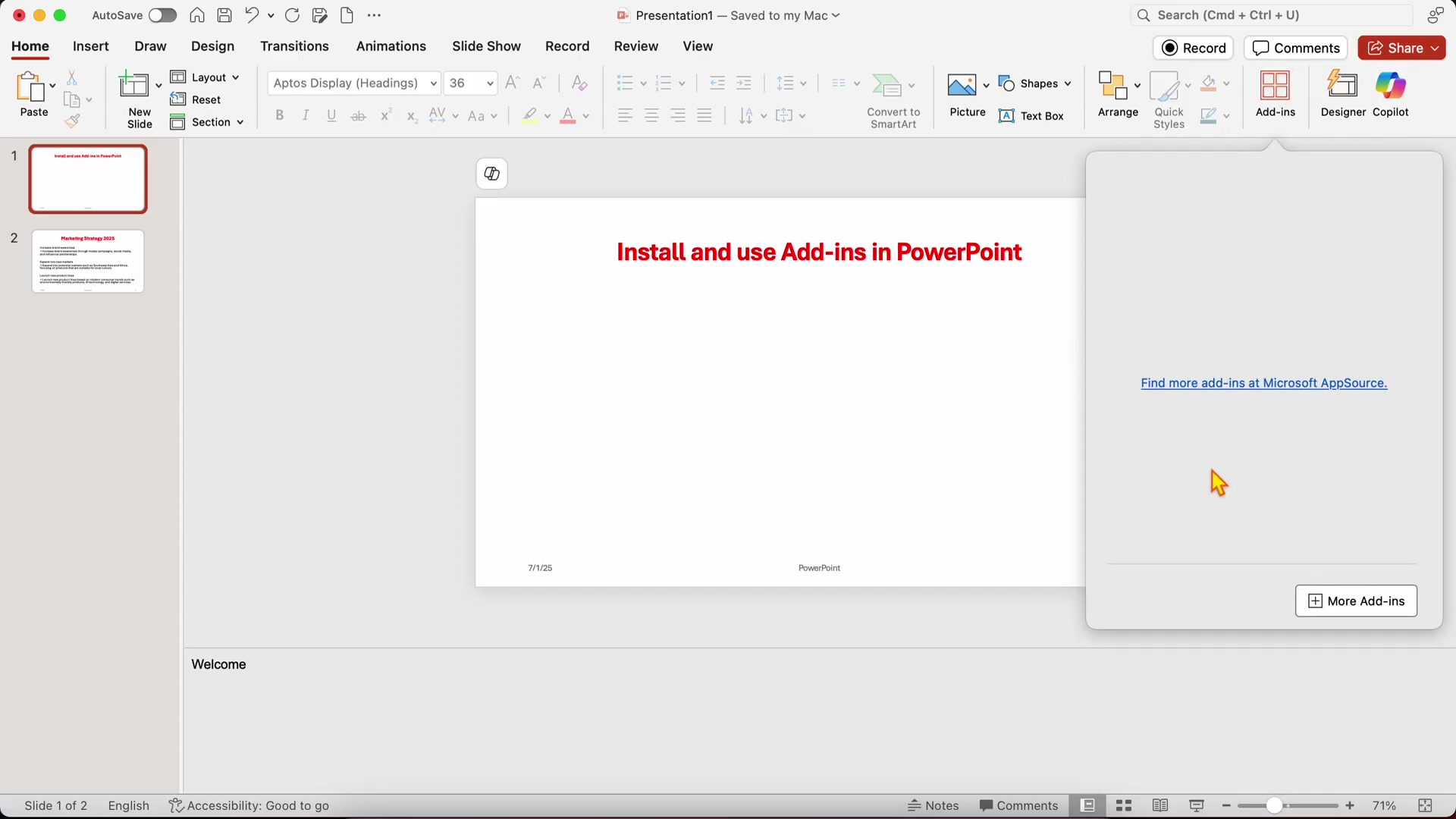Click the Cut scissors icon
This screenshot has height=819, width=1456.
[72, 77]
